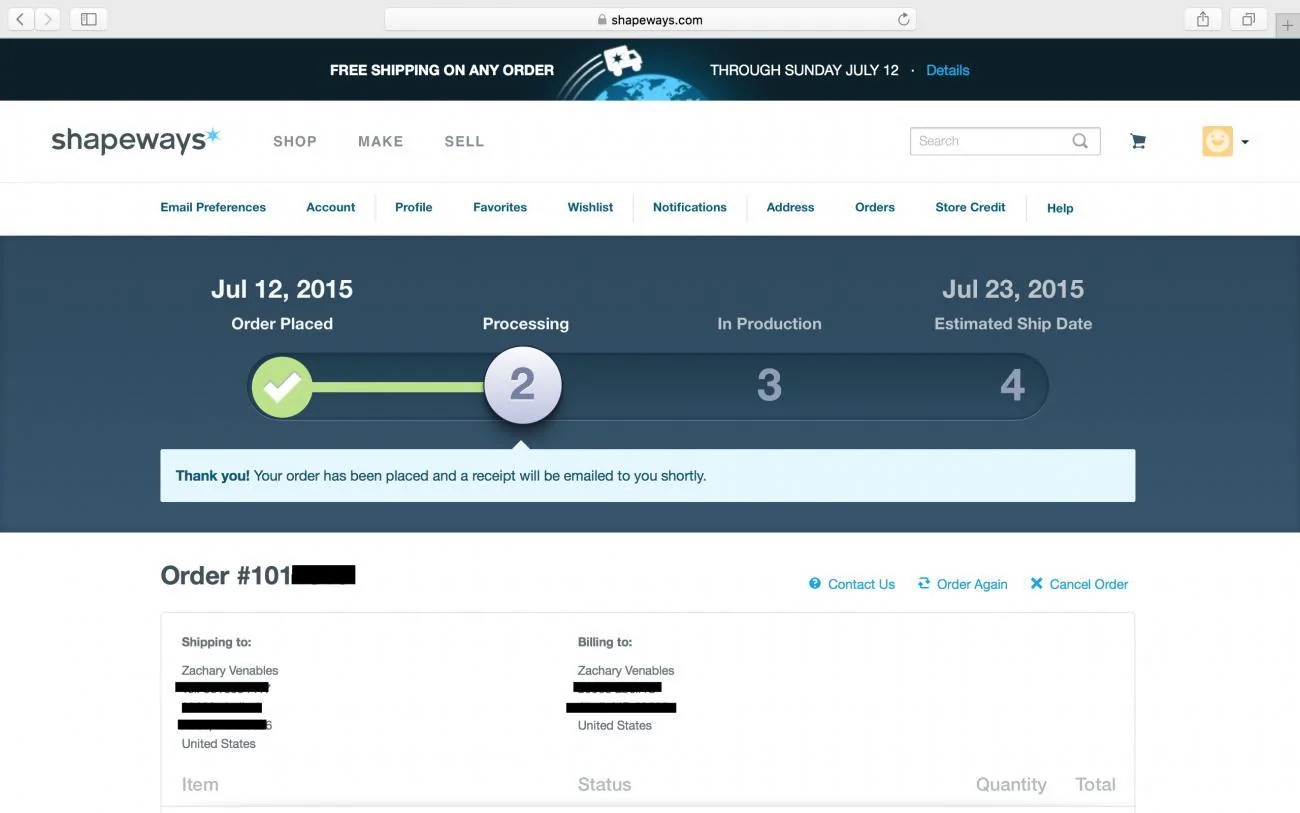Click the step 3 In Production marker

[x=769, y=385]
